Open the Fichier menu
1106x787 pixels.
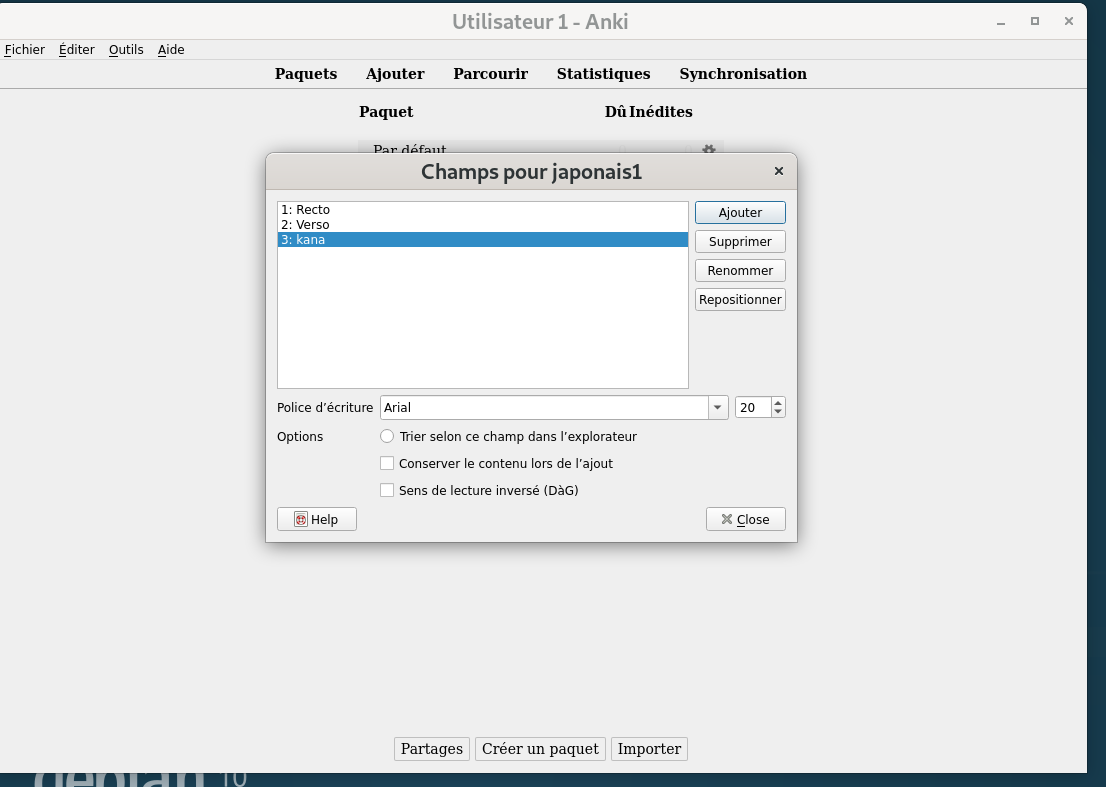(25, 50)
